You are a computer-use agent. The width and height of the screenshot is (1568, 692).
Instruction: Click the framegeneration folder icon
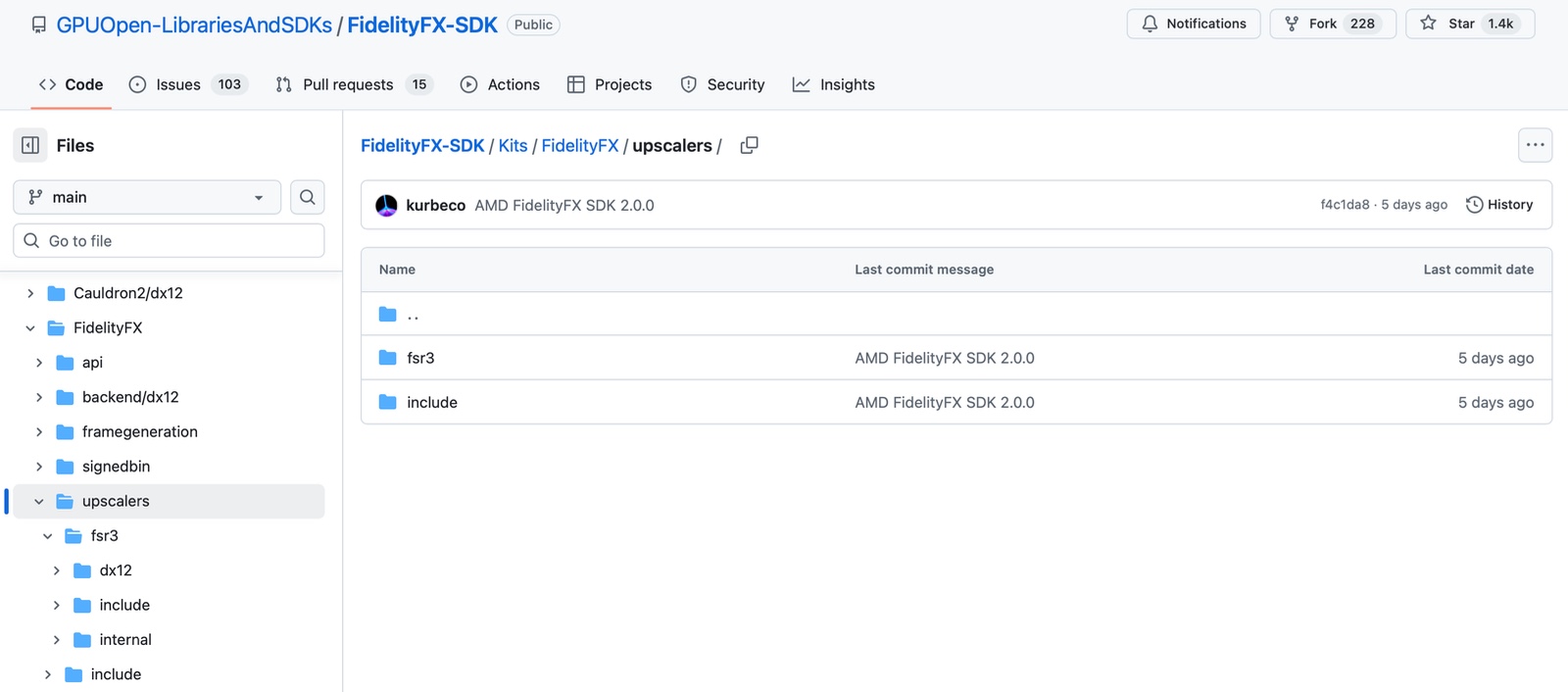[65, 432]
